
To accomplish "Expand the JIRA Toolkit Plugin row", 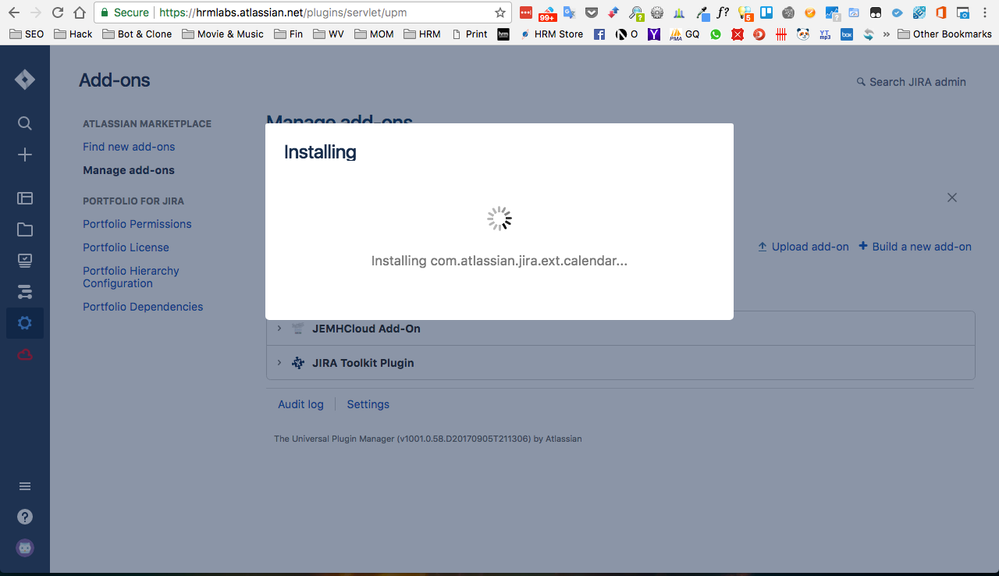I will pos(279,363).
